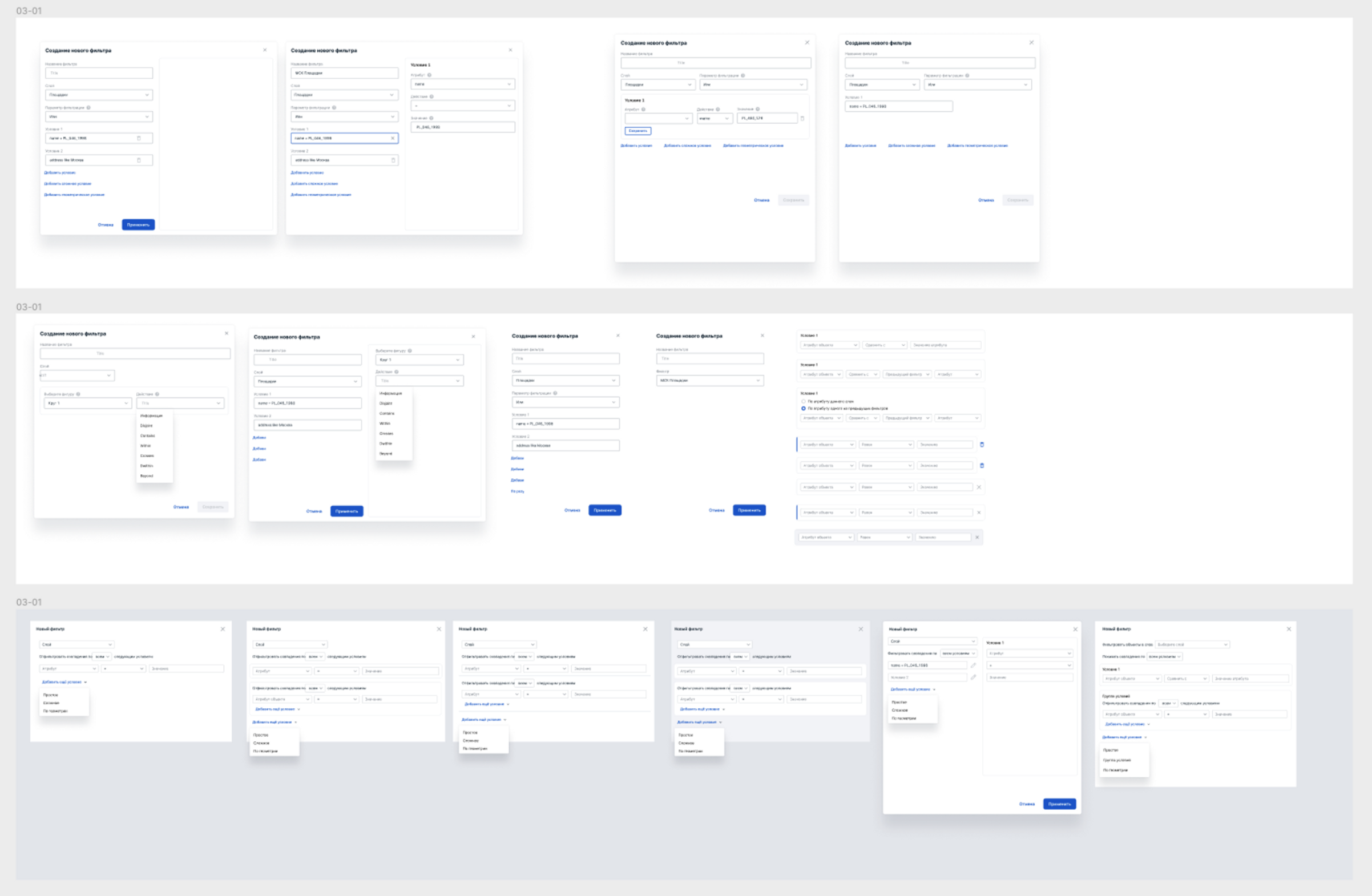Screen dimensions: 1372x896
Task: Click blue trash icon on blue-marked condition row
Action: pyautogui.click(x=982, y=445)
